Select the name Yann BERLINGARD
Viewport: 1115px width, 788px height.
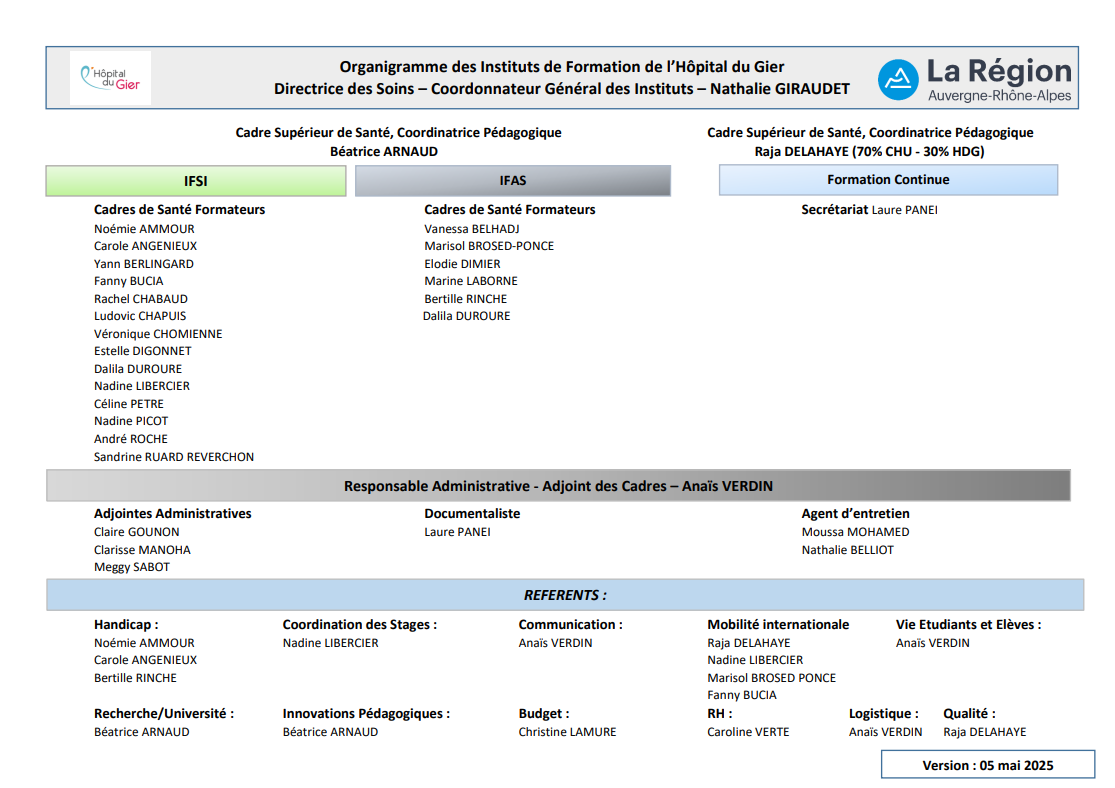click(x=144, y=264)
